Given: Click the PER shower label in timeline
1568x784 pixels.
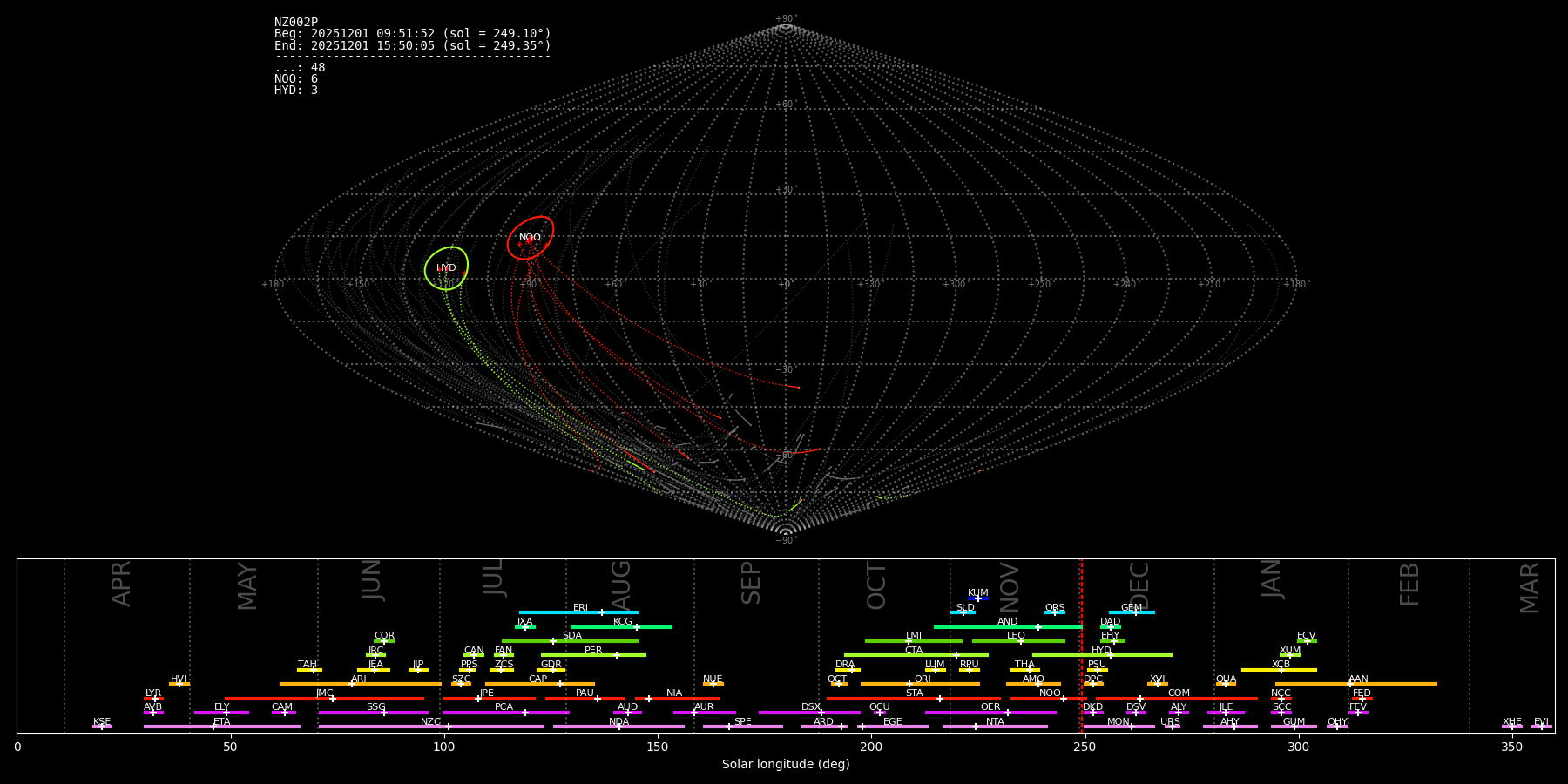Looking at the screenshot, I should coord(593,651).
